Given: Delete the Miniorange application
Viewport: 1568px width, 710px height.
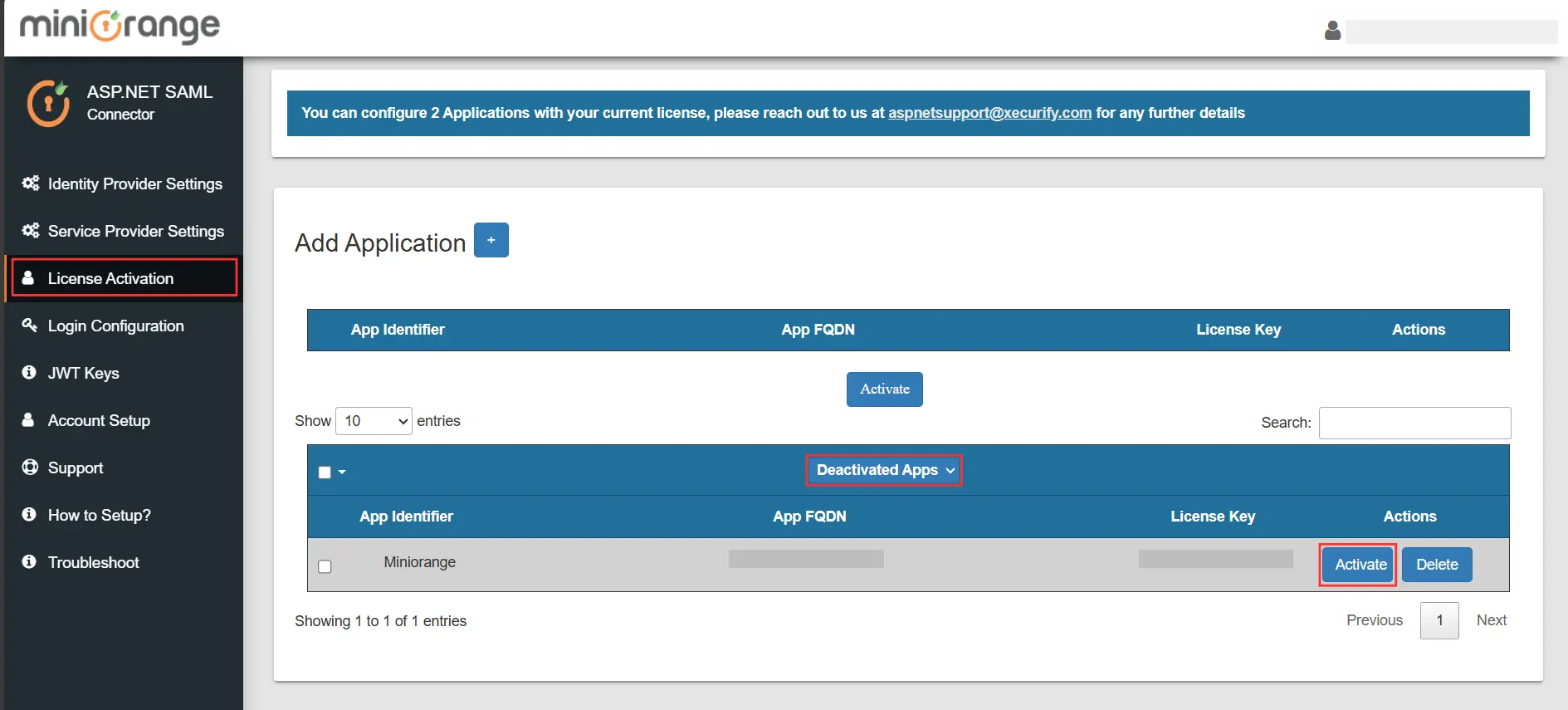Looking at the screenshot, I should [x=1437, y=565].
